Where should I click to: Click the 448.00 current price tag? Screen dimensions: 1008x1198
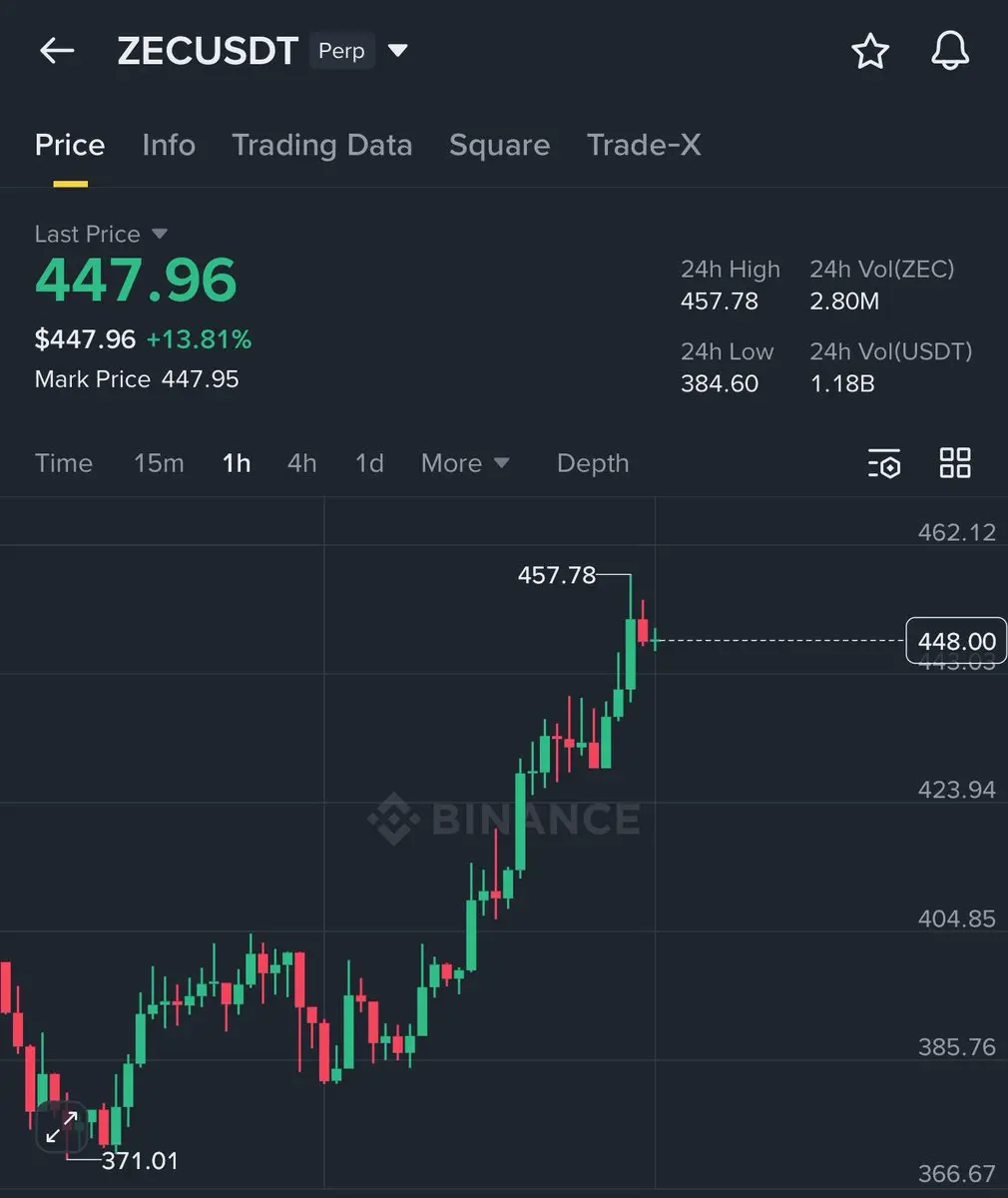tap(956, 641)
